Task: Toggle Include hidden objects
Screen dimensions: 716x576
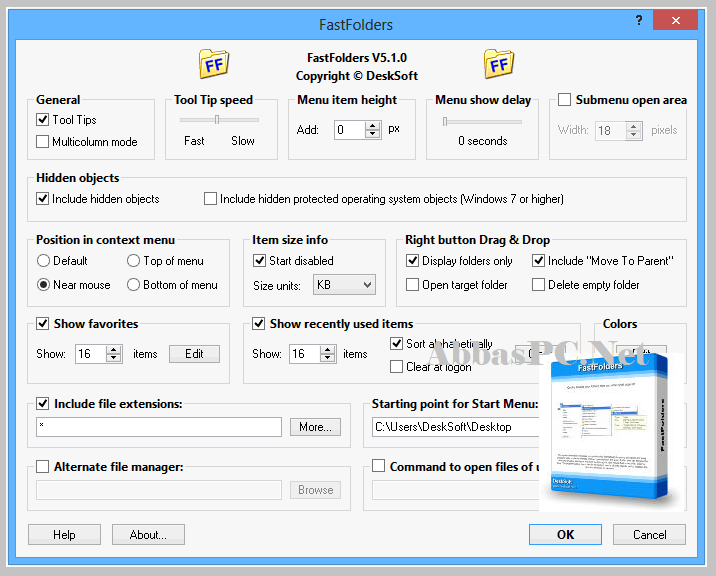Action: pyautogui.click(x=42, y=199)
